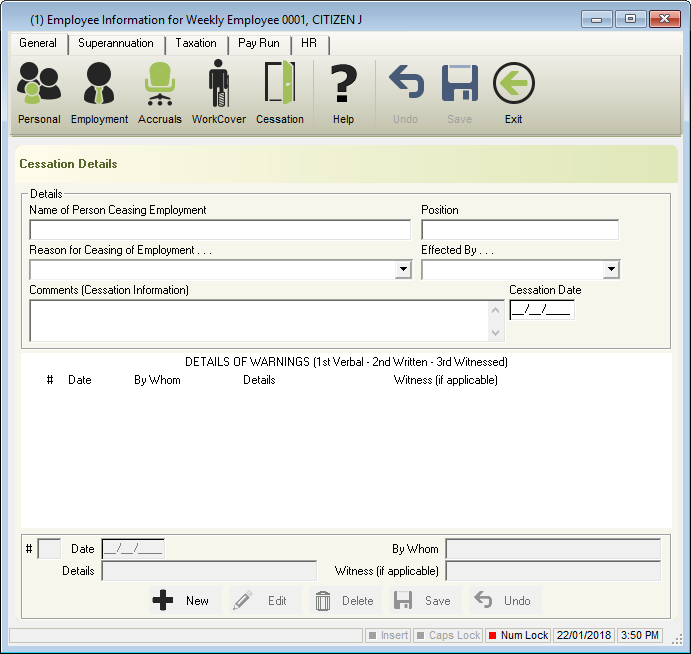
Task: Expand Reason for Ceasing of Employment dropdown
Action: tap(403, 269)
